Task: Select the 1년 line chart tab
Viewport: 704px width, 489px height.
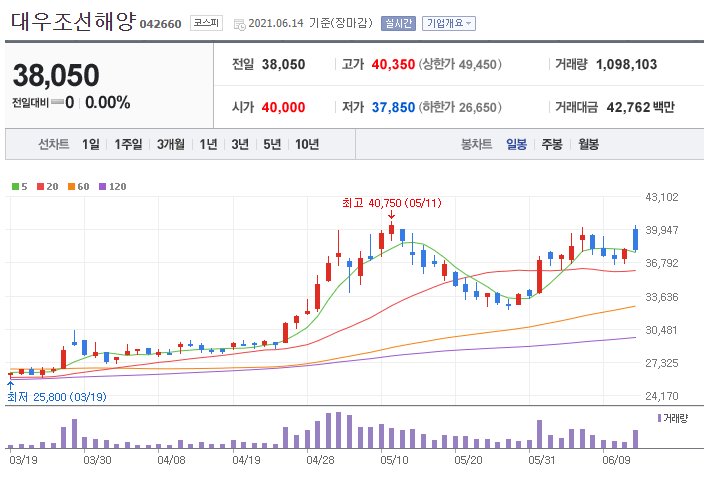Action: pos(208,144)
